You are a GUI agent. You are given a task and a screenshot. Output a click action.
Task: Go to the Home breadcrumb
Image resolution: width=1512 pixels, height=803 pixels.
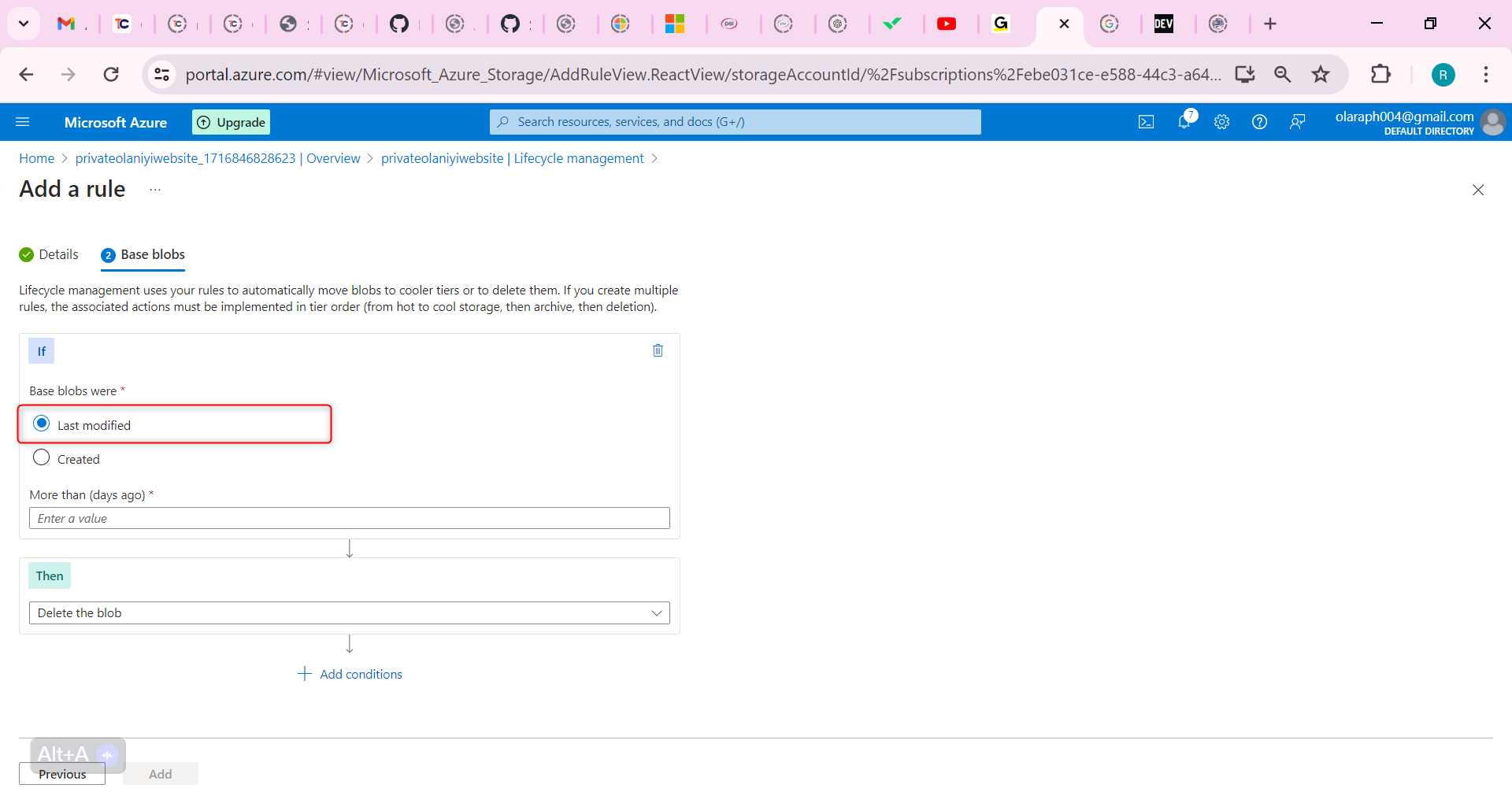click(37, 158)
